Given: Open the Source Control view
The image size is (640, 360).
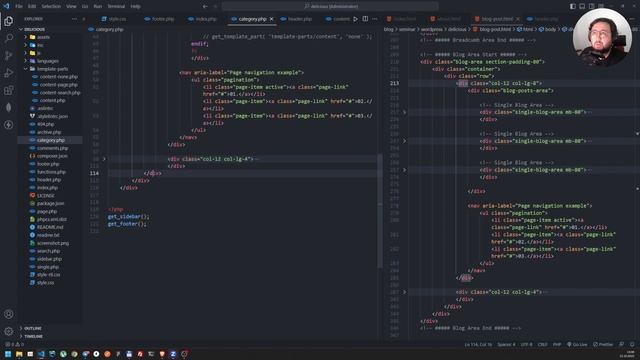Looking at the screenshot, I should tap(8, 56).
